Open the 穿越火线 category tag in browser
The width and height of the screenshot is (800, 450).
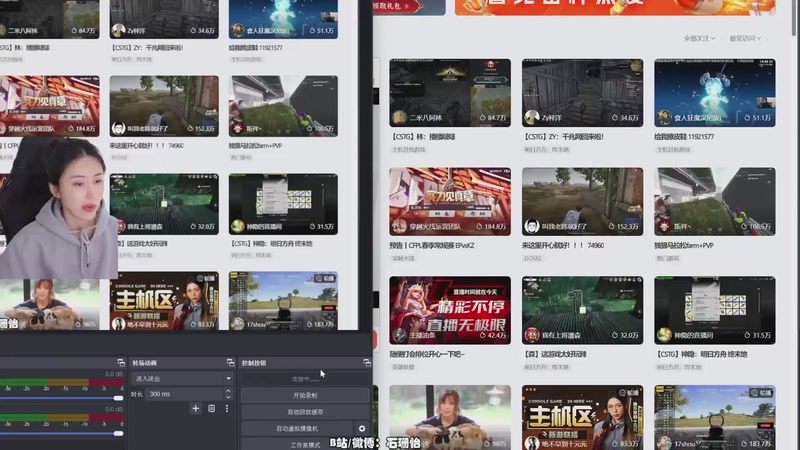(x=404, y=258)
